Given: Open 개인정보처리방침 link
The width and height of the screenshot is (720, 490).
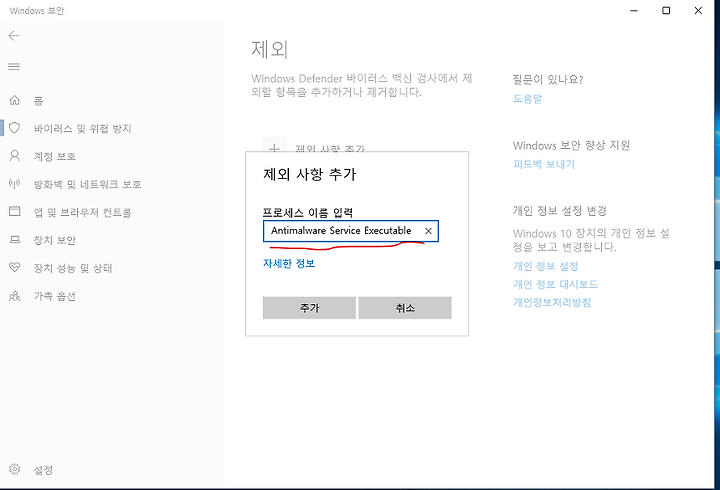Looking at the screenshot, I should coord(552,302).
